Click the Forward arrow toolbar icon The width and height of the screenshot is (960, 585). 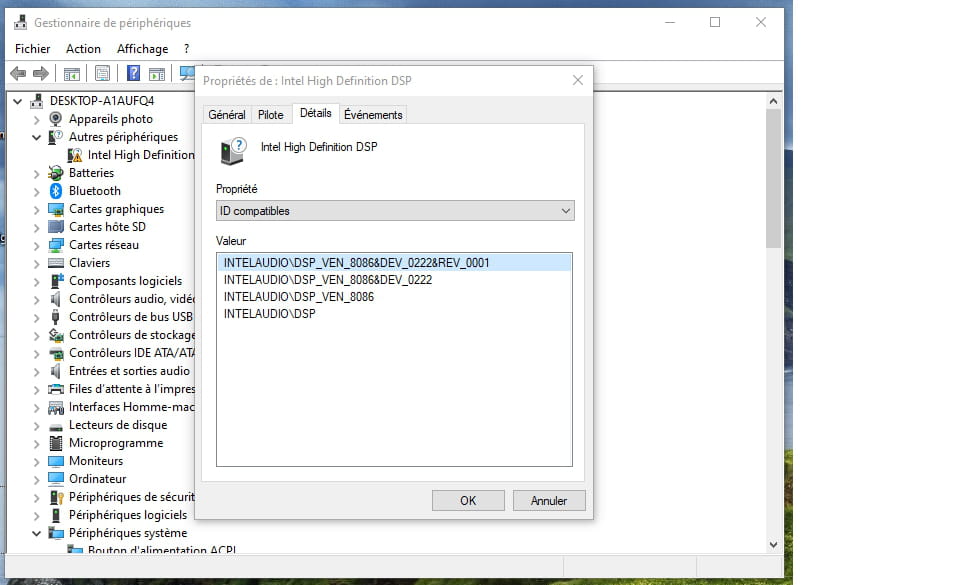[41, 73]
